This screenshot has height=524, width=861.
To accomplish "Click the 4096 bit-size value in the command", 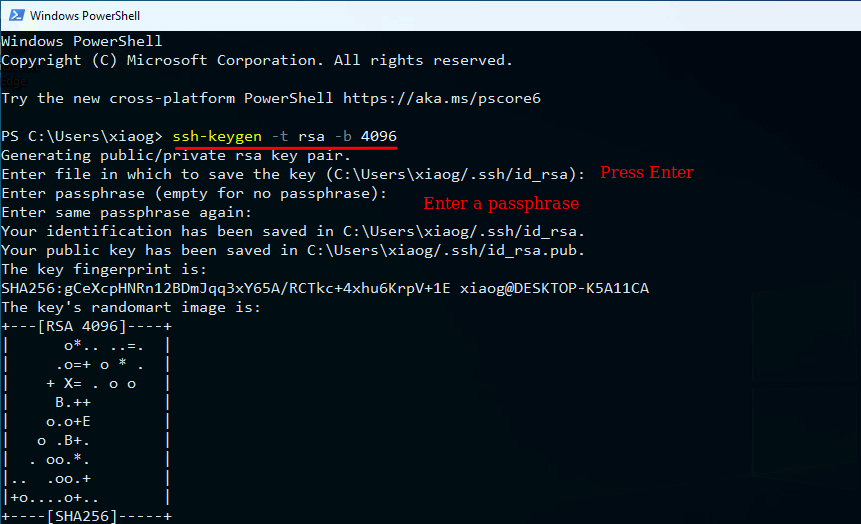I will click(379, 135).
